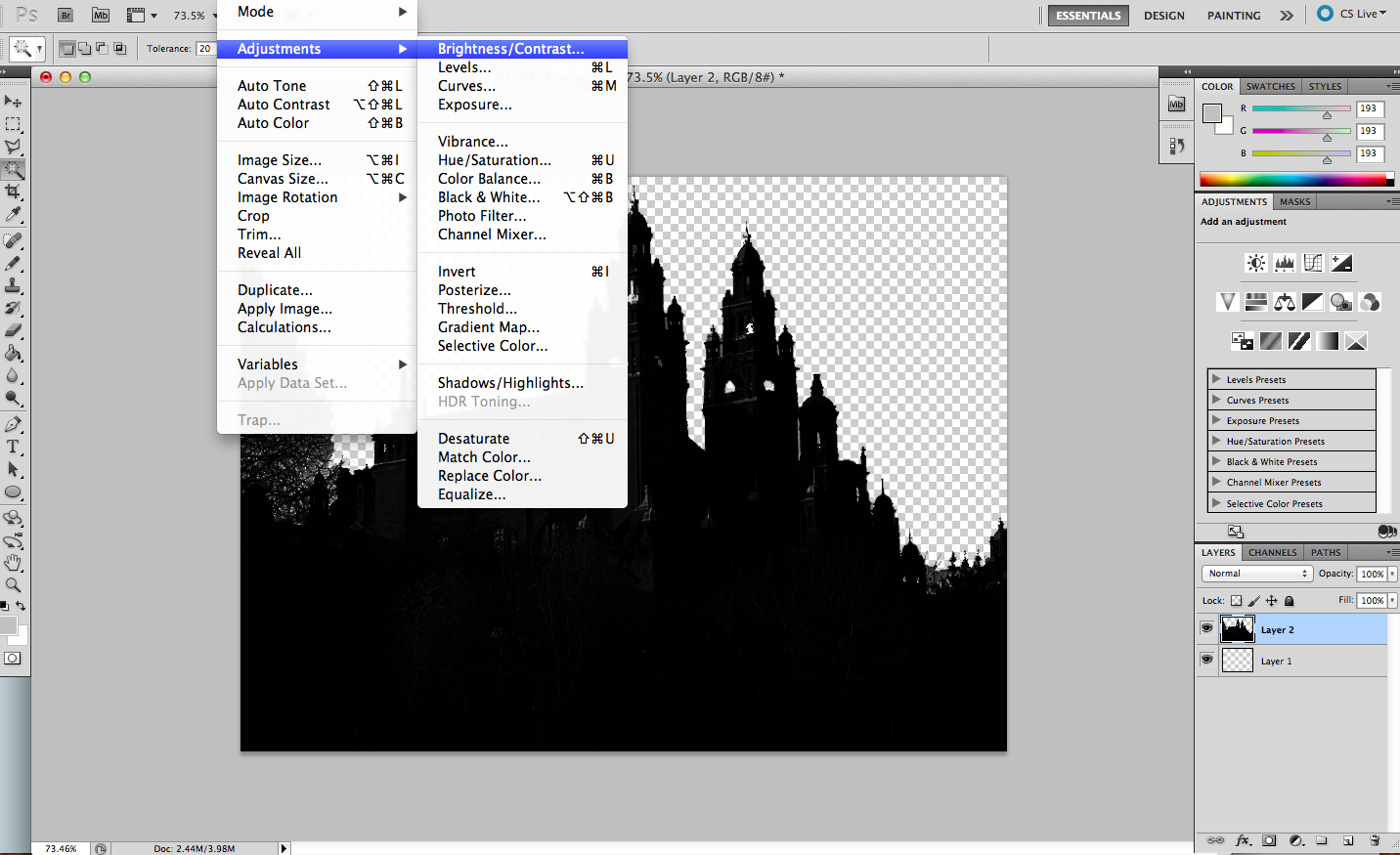Select the Eyedropper tool
The width and height of the screenshot is (1400, 855).
click(x=14, y=214)
